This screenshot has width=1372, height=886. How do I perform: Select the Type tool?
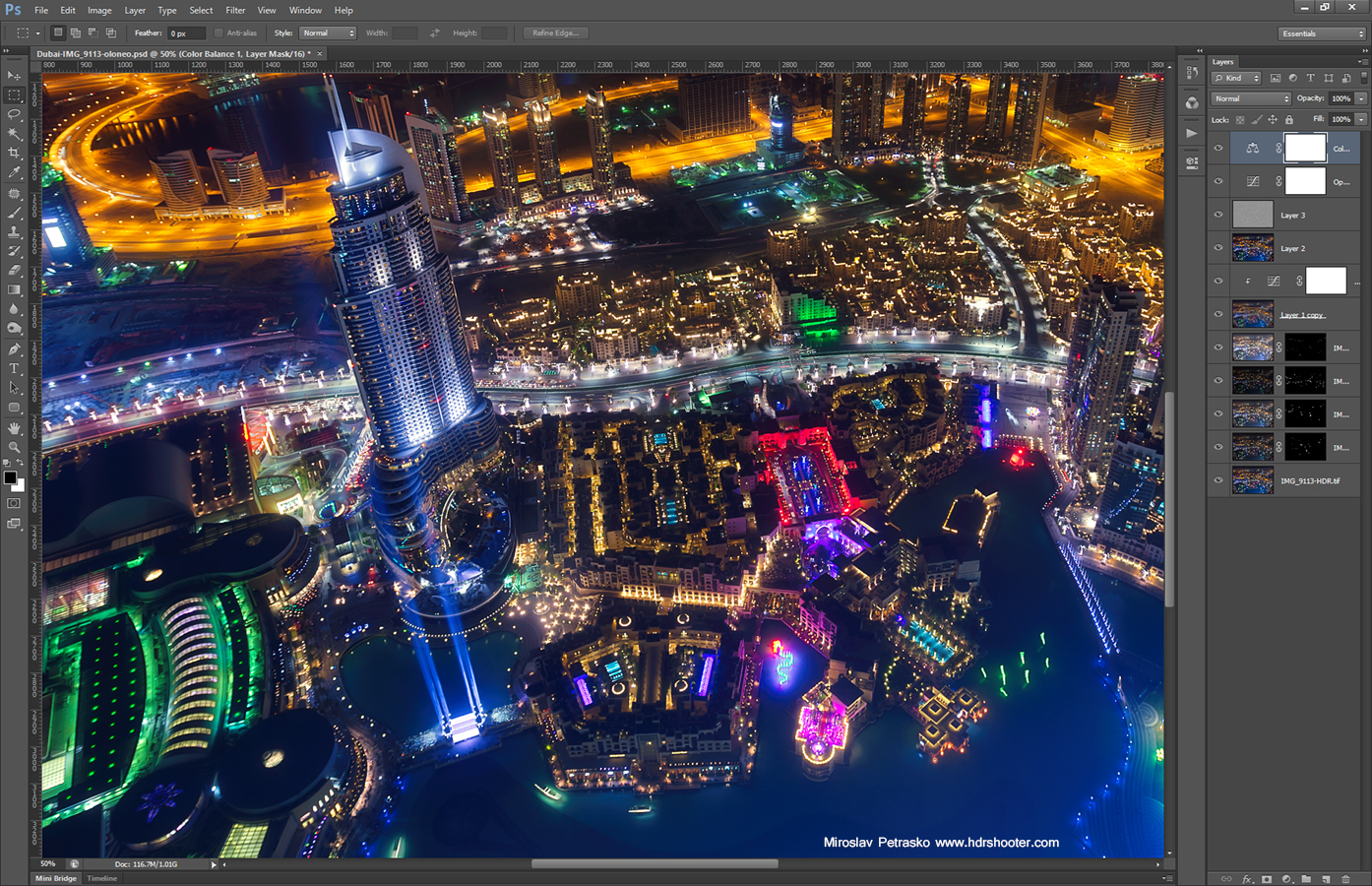point(14,369)
